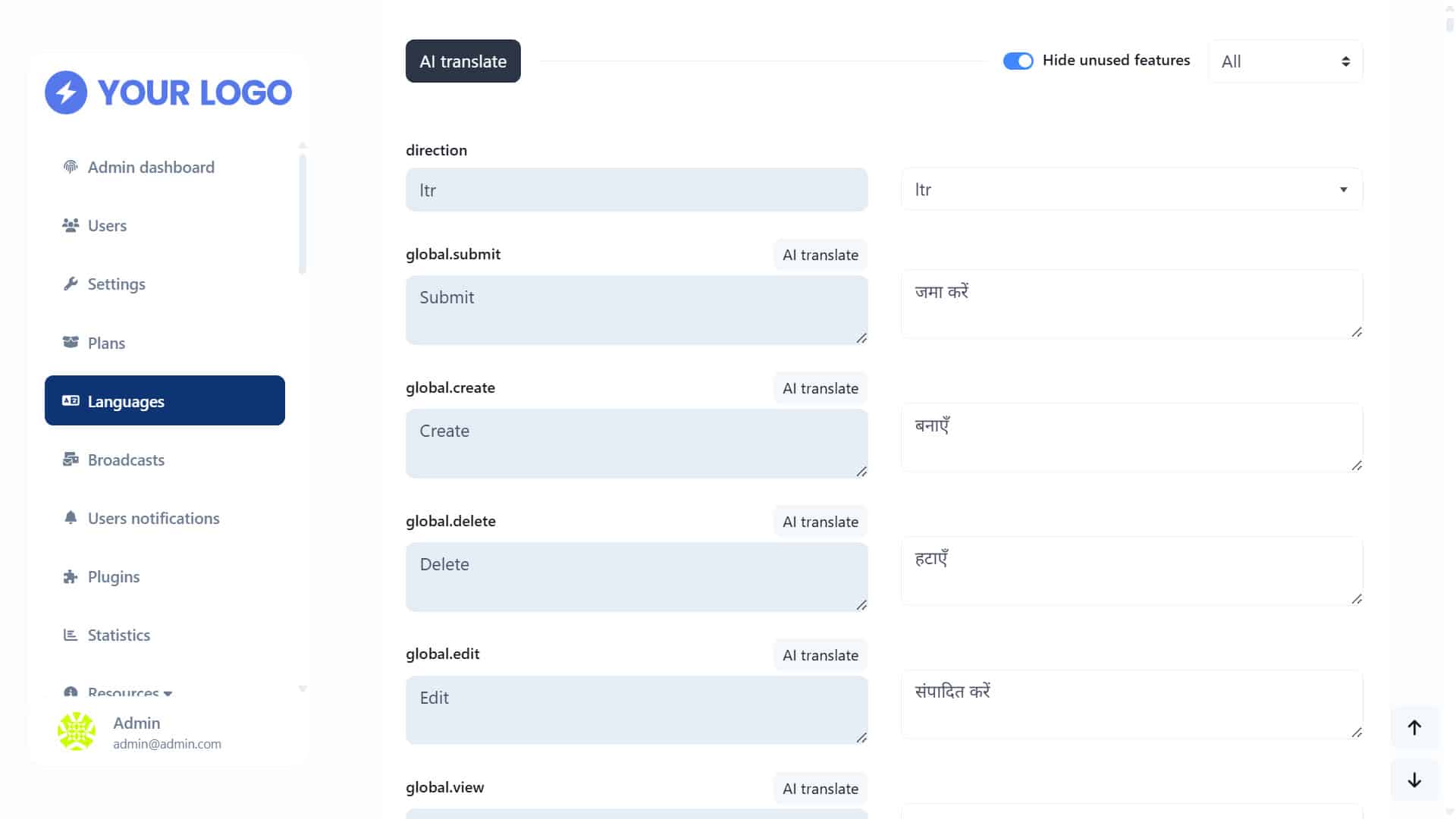Click the Plugins puzzle piece icon
Viewport: 1456px width, 819px height.
71,576
